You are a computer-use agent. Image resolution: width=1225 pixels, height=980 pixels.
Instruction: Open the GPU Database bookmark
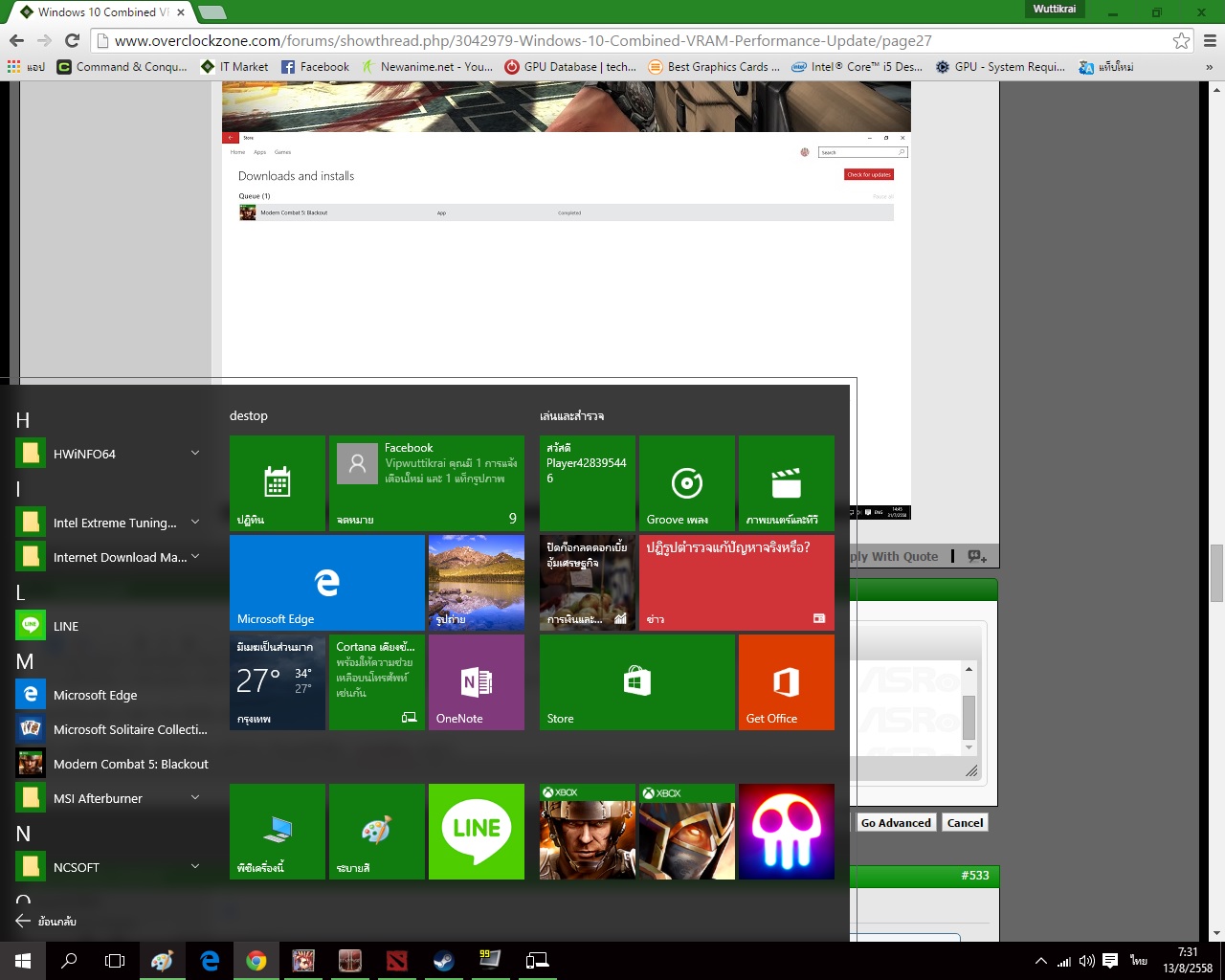[x=570, y=67]
